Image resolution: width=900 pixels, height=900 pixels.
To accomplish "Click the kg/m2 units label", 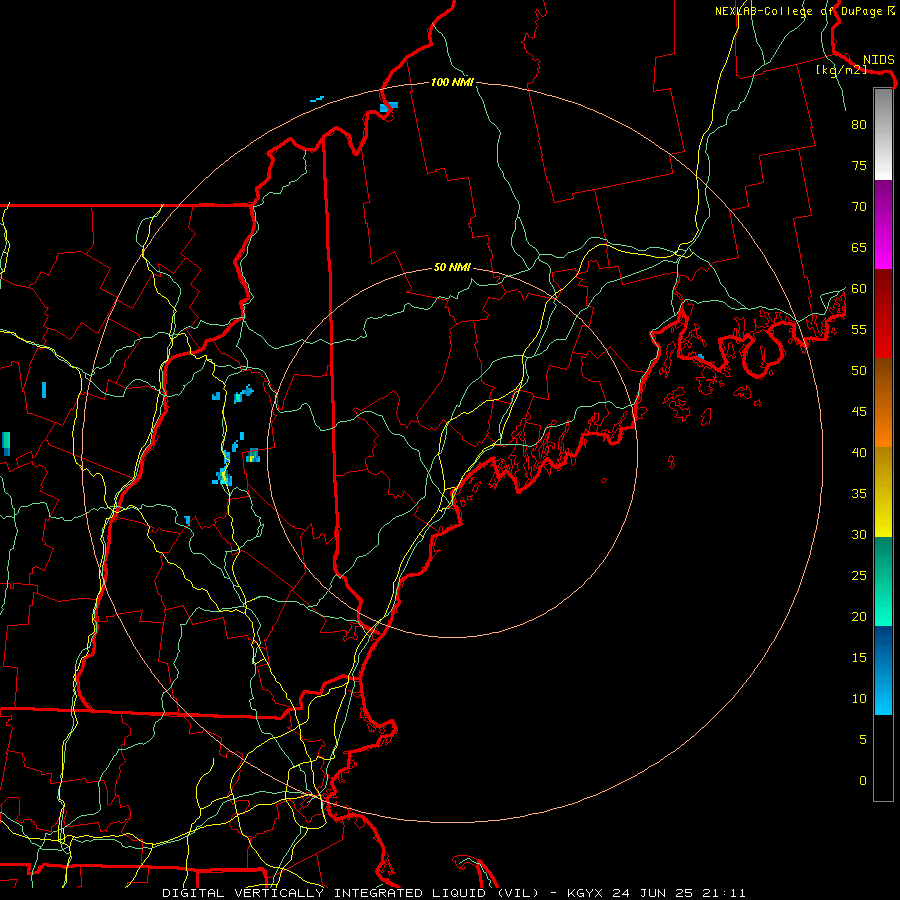I will (x=841, y=70).
